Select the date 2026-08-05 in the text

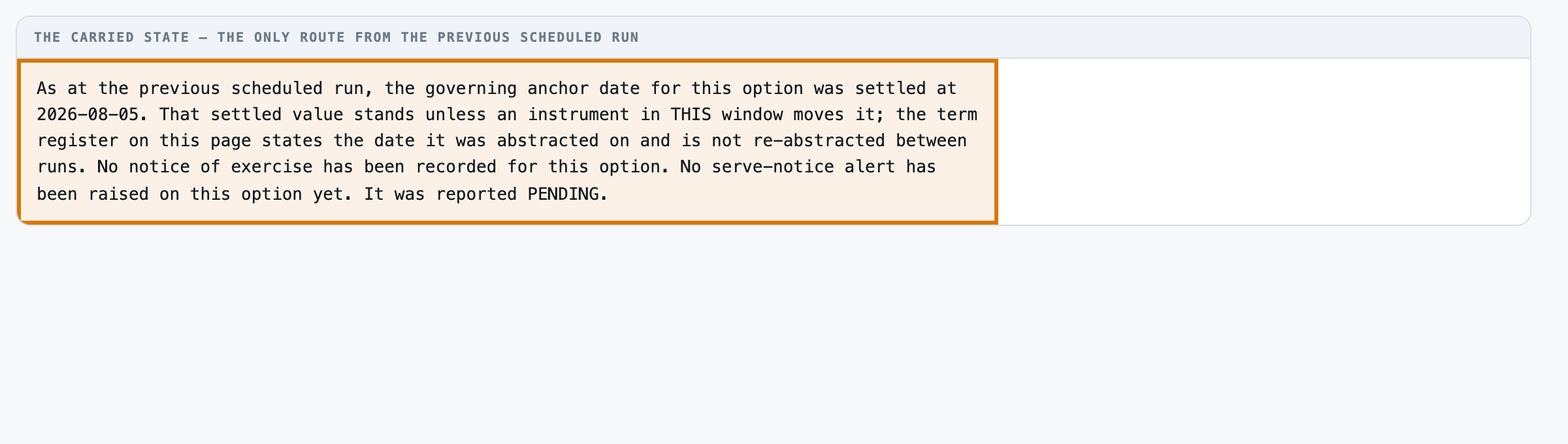pyautogui.click(x=88, y=115)
